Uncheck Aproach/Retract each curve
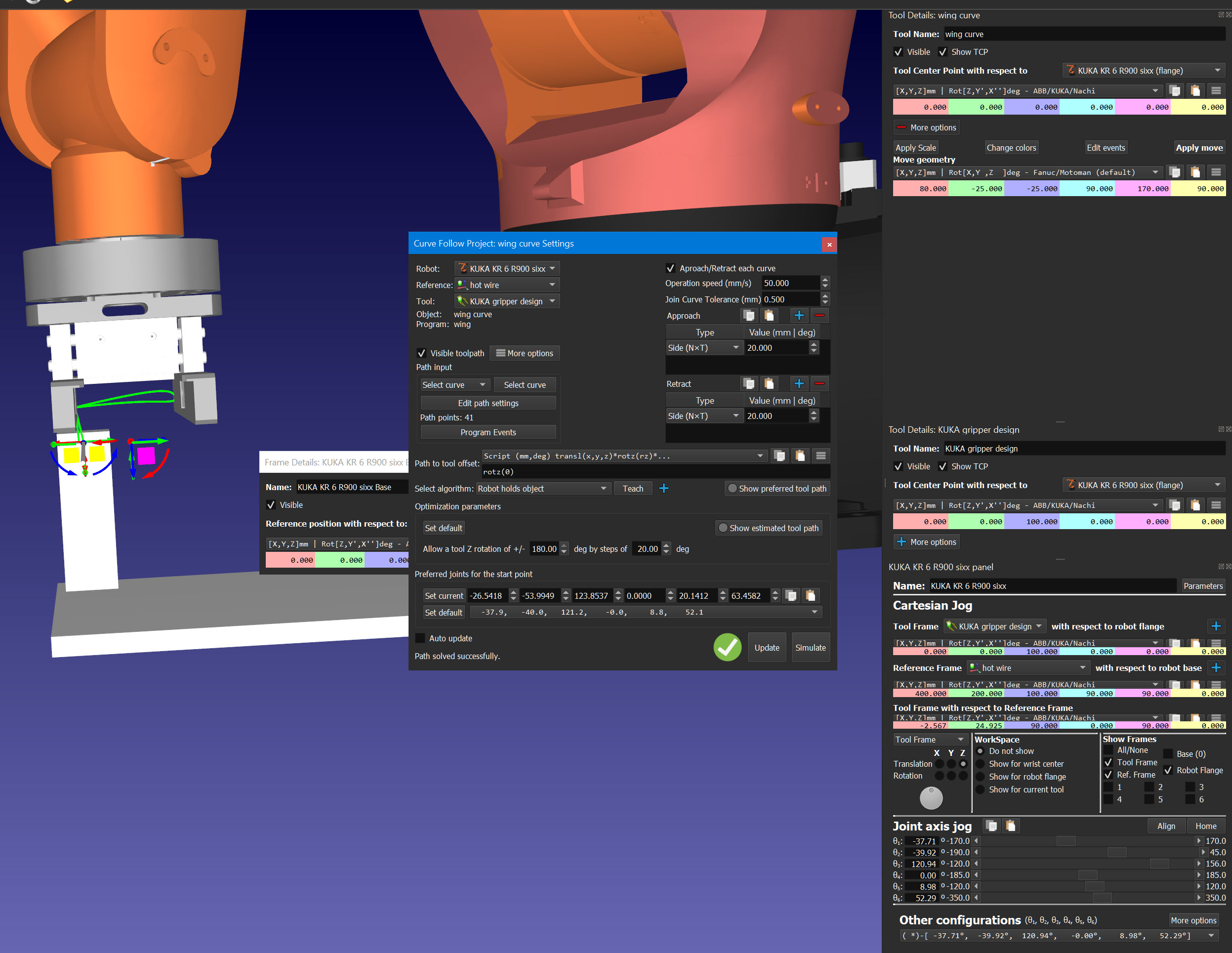The image size is (1232, 953). (x=671, y=269)
